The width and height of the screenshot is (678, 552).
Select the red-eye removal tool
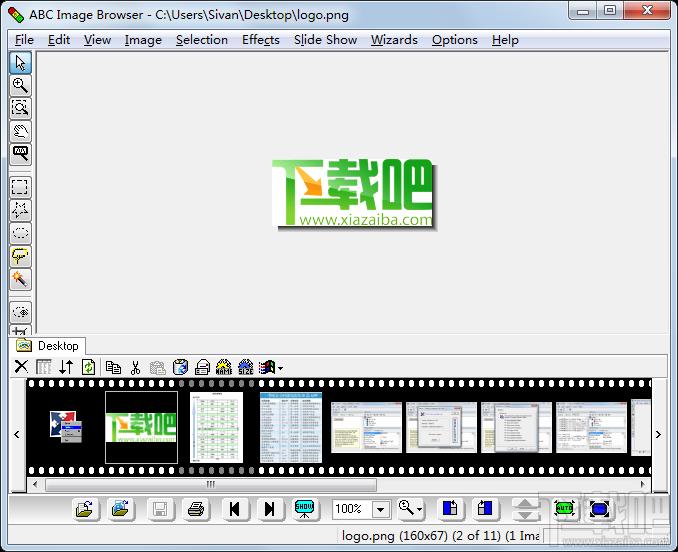pos(20,312)
